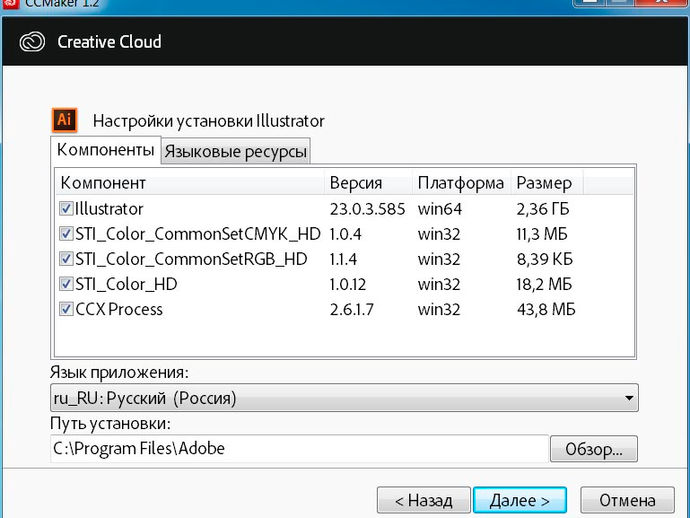Click the 11,3 МБ size cell
The image size is (690, 518).
coord(542,234)
